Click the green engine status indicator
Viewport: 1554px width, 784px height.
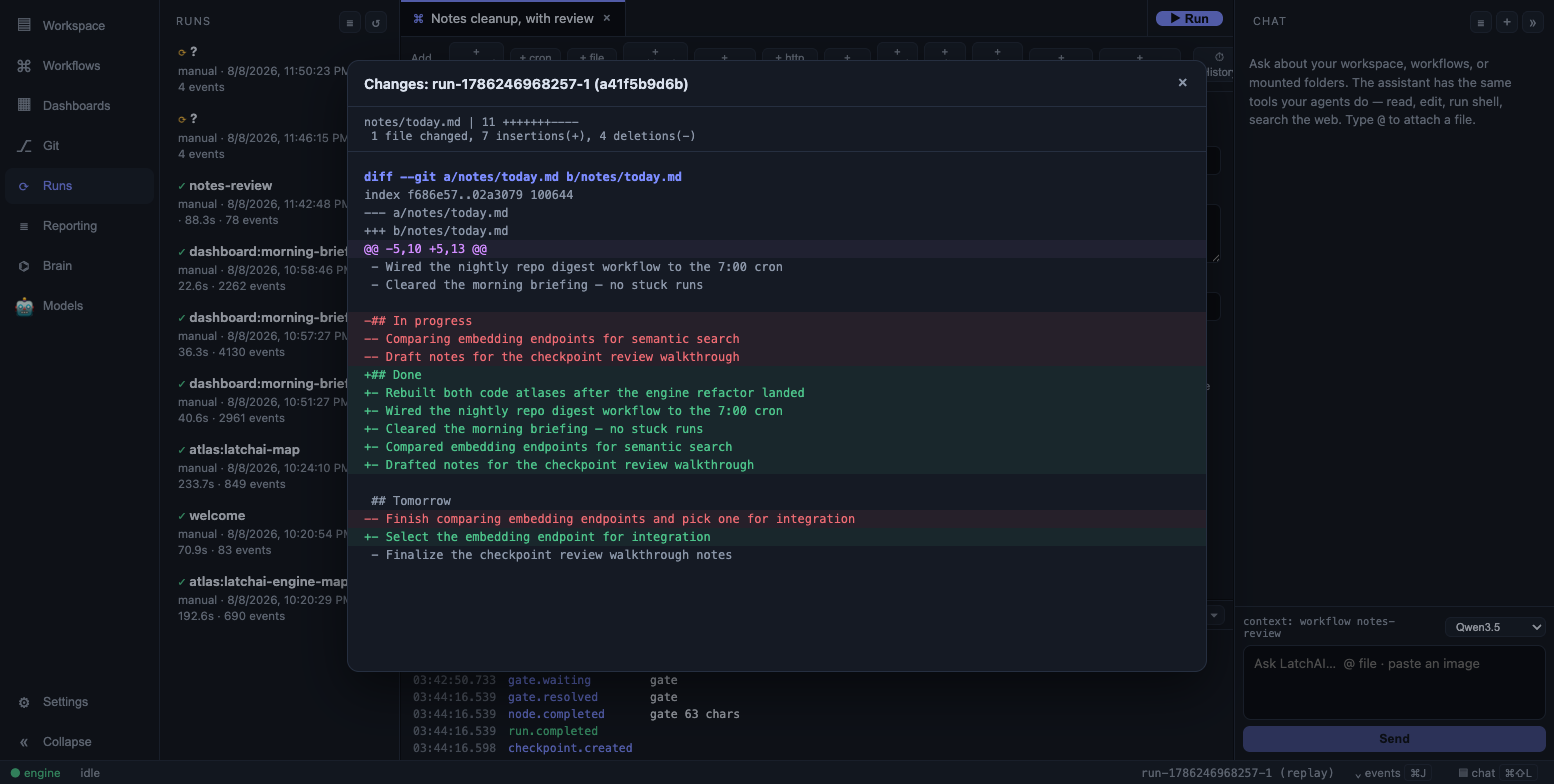point(16,773)
